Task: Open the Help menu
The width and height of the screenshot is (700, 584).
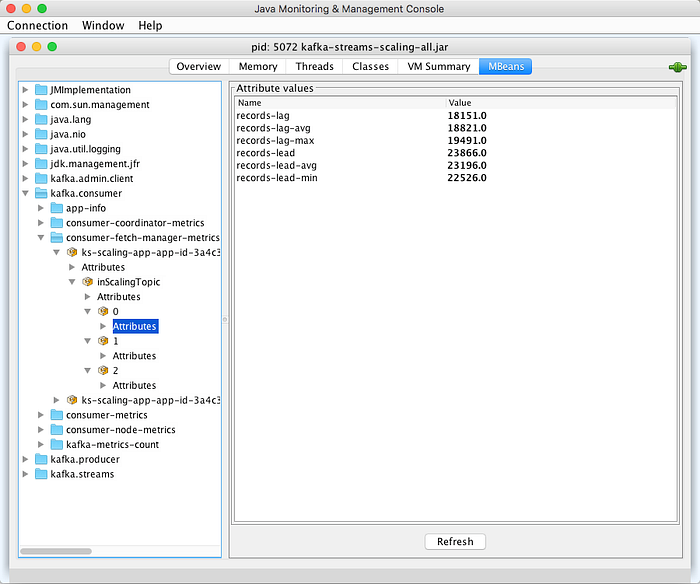Action: coord(150,25)
